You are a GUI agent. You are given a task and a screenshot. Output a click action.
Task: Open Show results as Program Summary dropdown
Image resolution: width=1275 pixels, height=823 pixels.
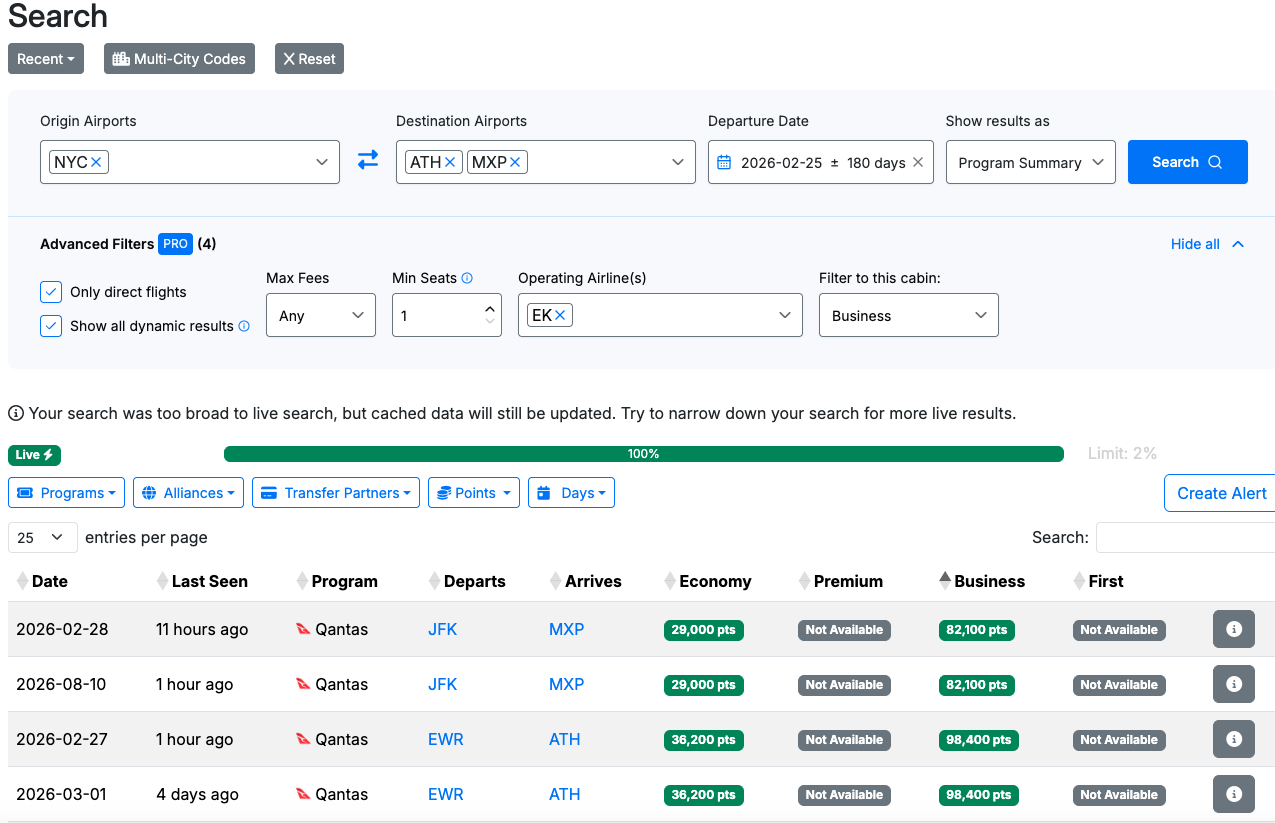click(x=1030, y=162)
